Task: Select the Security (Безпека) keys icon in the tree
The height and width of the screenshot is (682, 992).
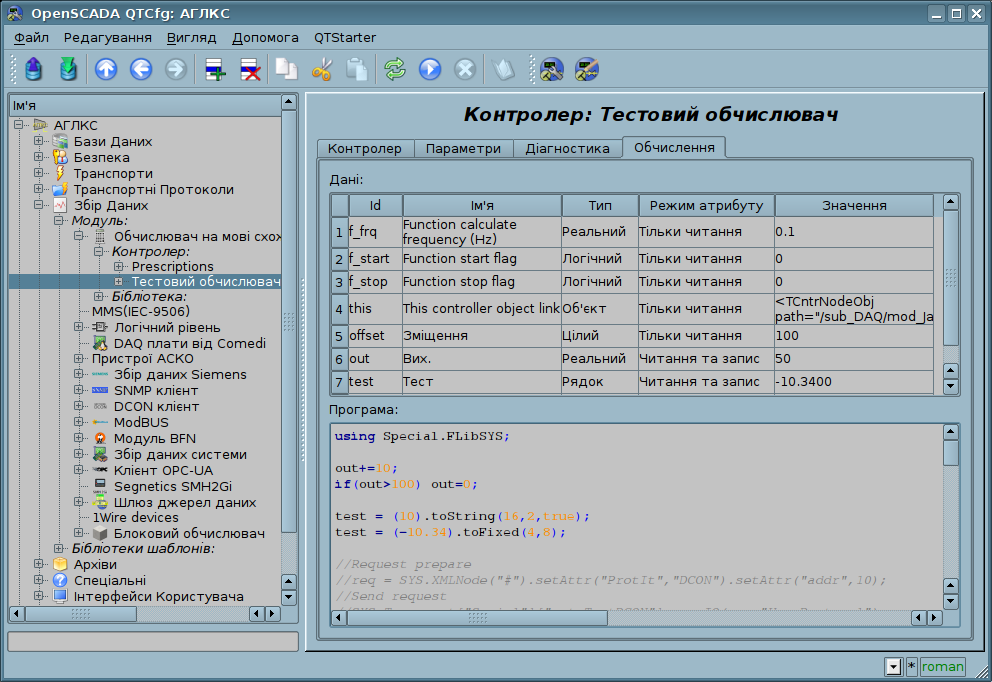Action: pyautogui.click(x=60, y=157)
